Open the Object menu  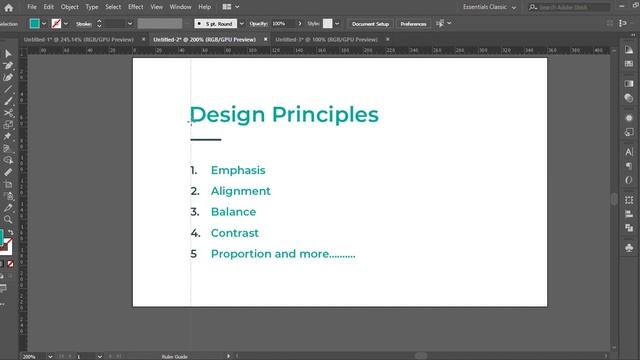(x=69, y=7)
